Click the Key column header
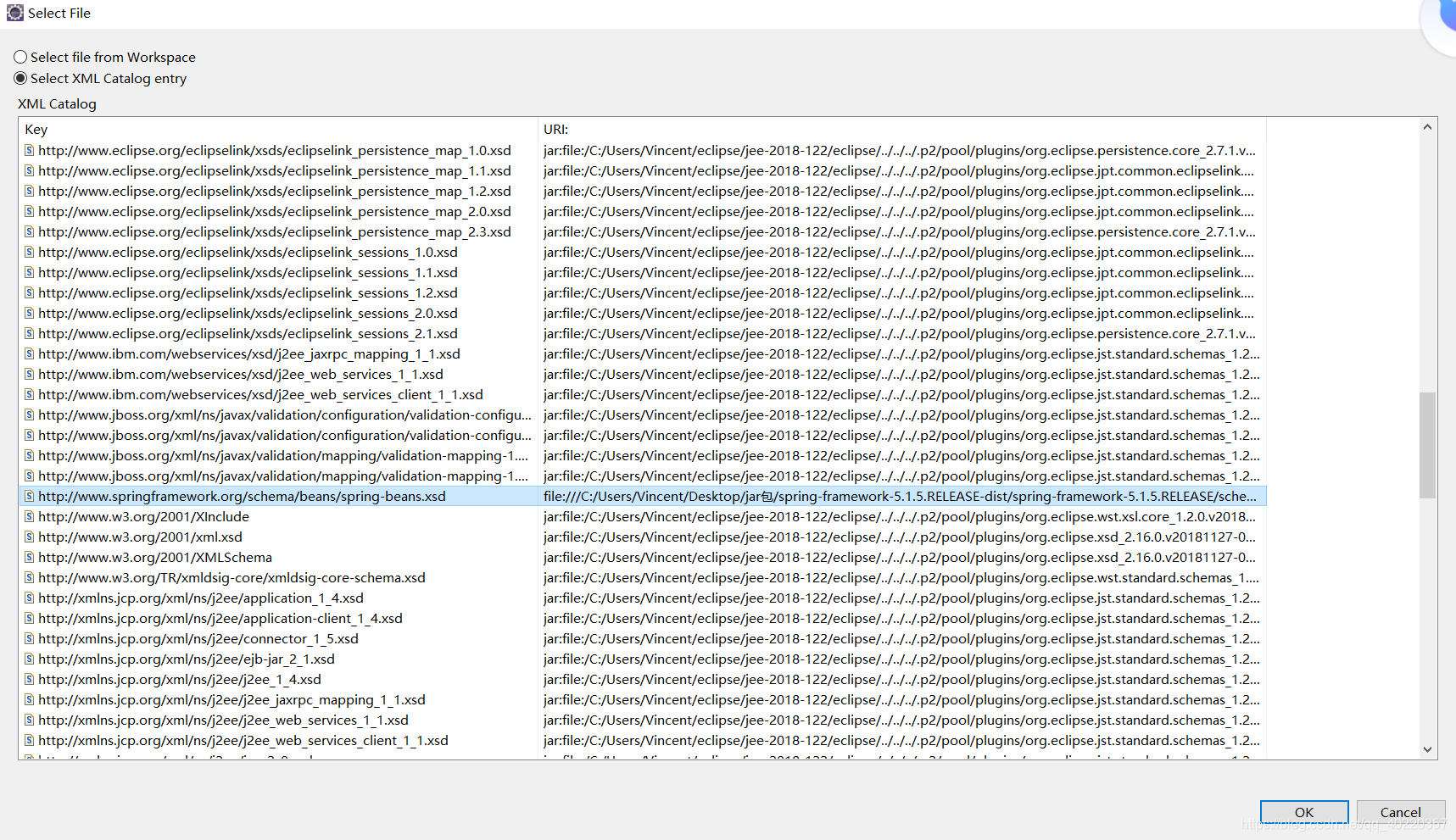This screenshot has height=840, width=1456. coord(36,130)
